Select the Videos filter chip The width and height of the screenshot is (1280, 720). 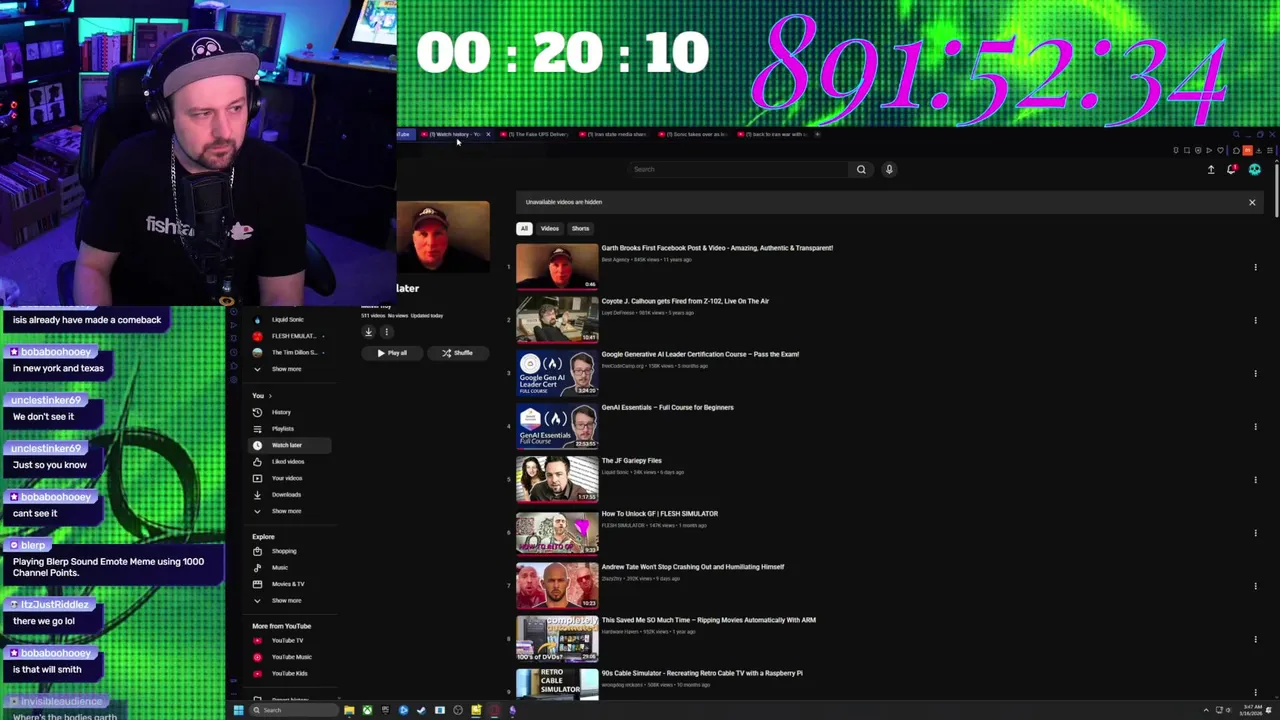550,228
